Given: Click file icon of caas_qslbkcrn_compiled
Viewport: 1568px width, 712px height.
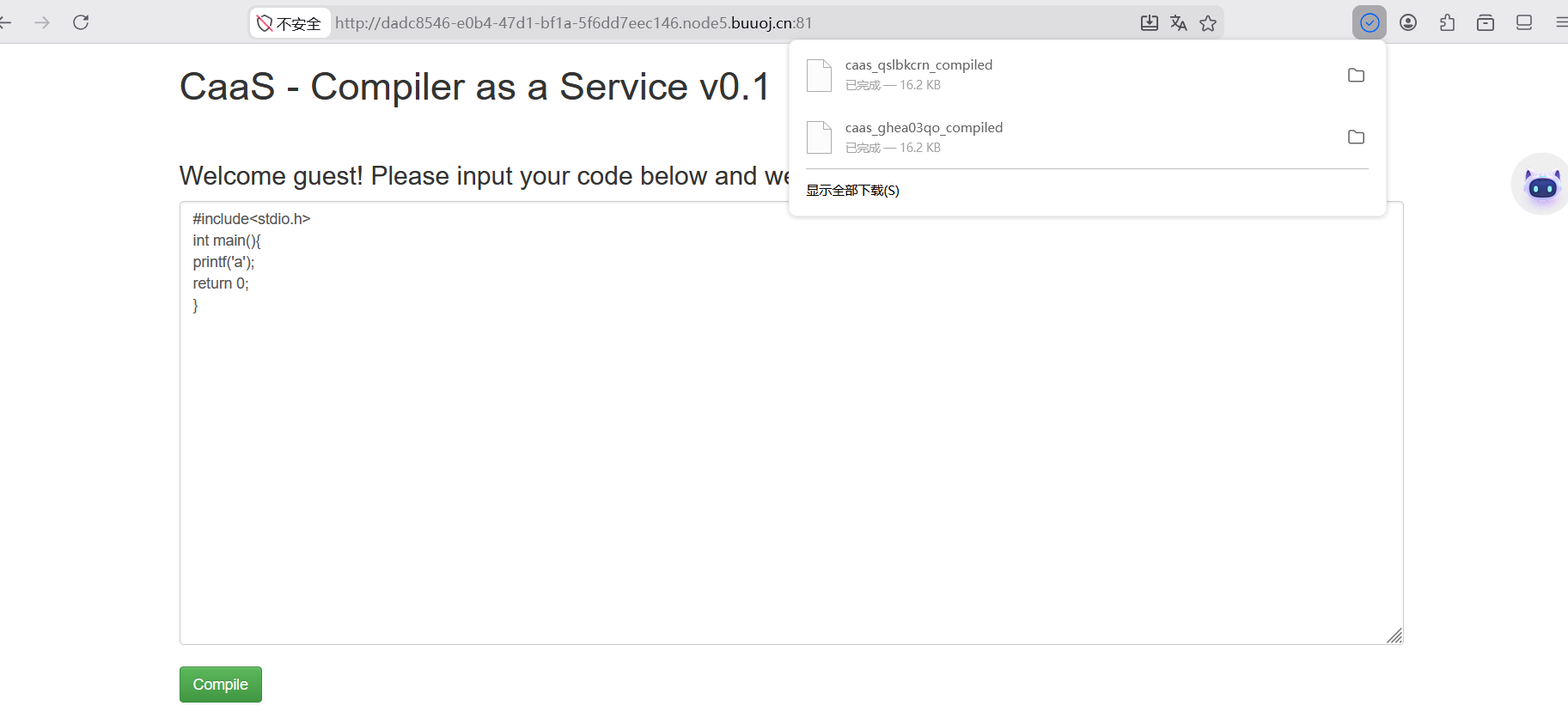Looking at the screenshot, I should (819, 76).
